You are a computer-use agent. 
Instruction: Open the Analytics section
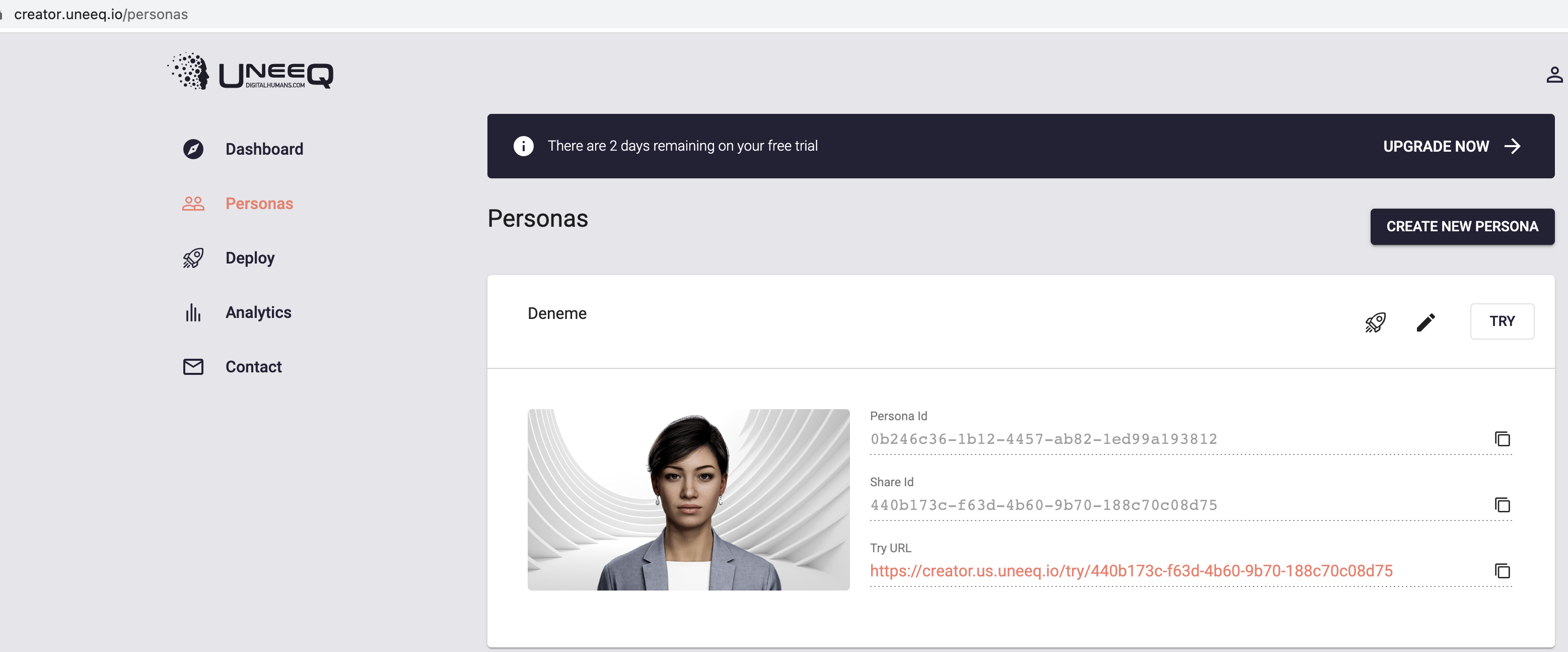point(258,312)
